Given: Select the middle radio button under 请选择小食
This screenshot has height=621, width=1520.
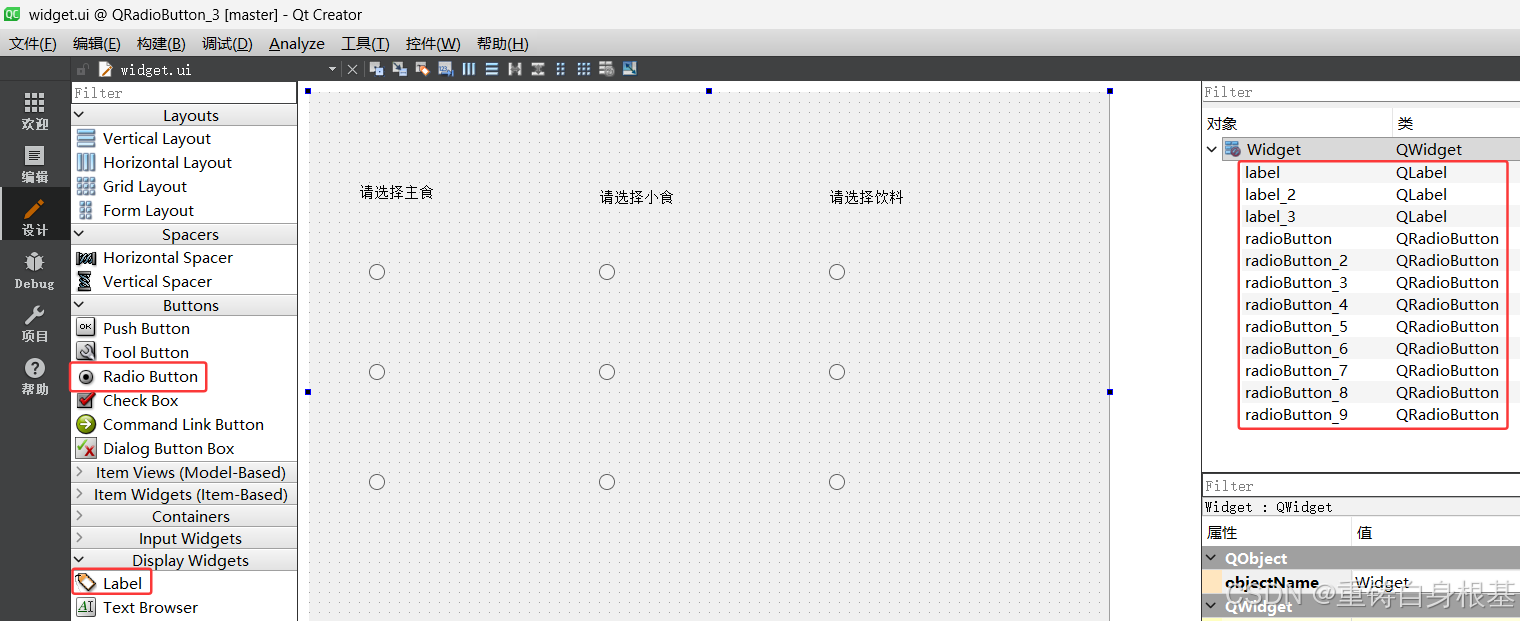Looking at the screenshot, I should coord(607,371).
